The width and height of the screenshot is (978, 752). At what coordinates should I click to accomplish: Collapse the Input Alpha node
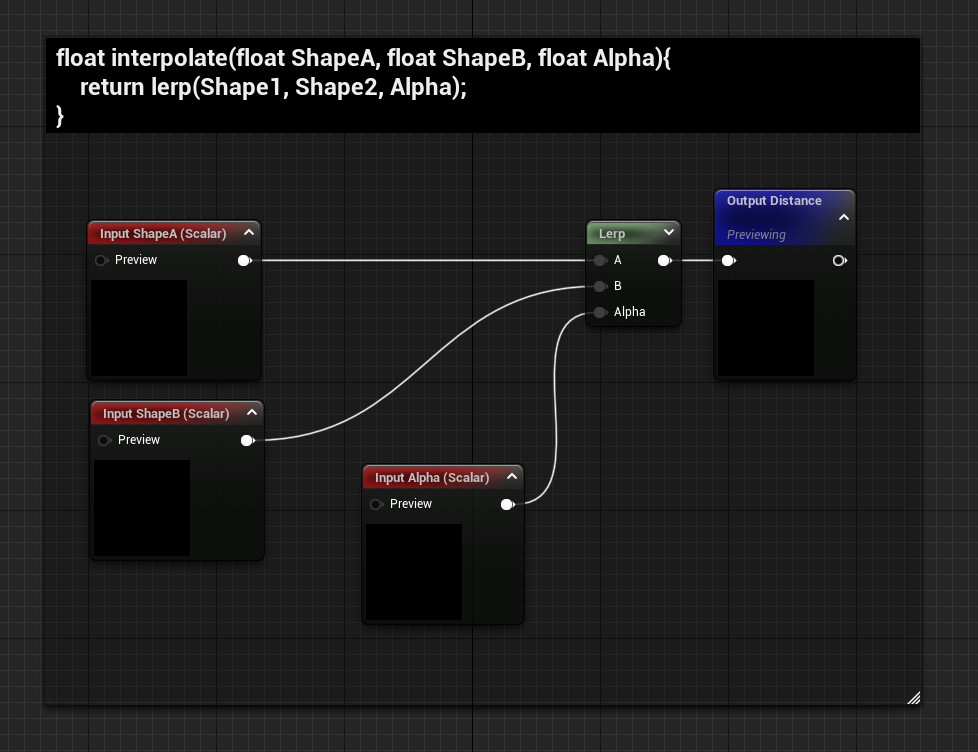click(x=513, y=477)
